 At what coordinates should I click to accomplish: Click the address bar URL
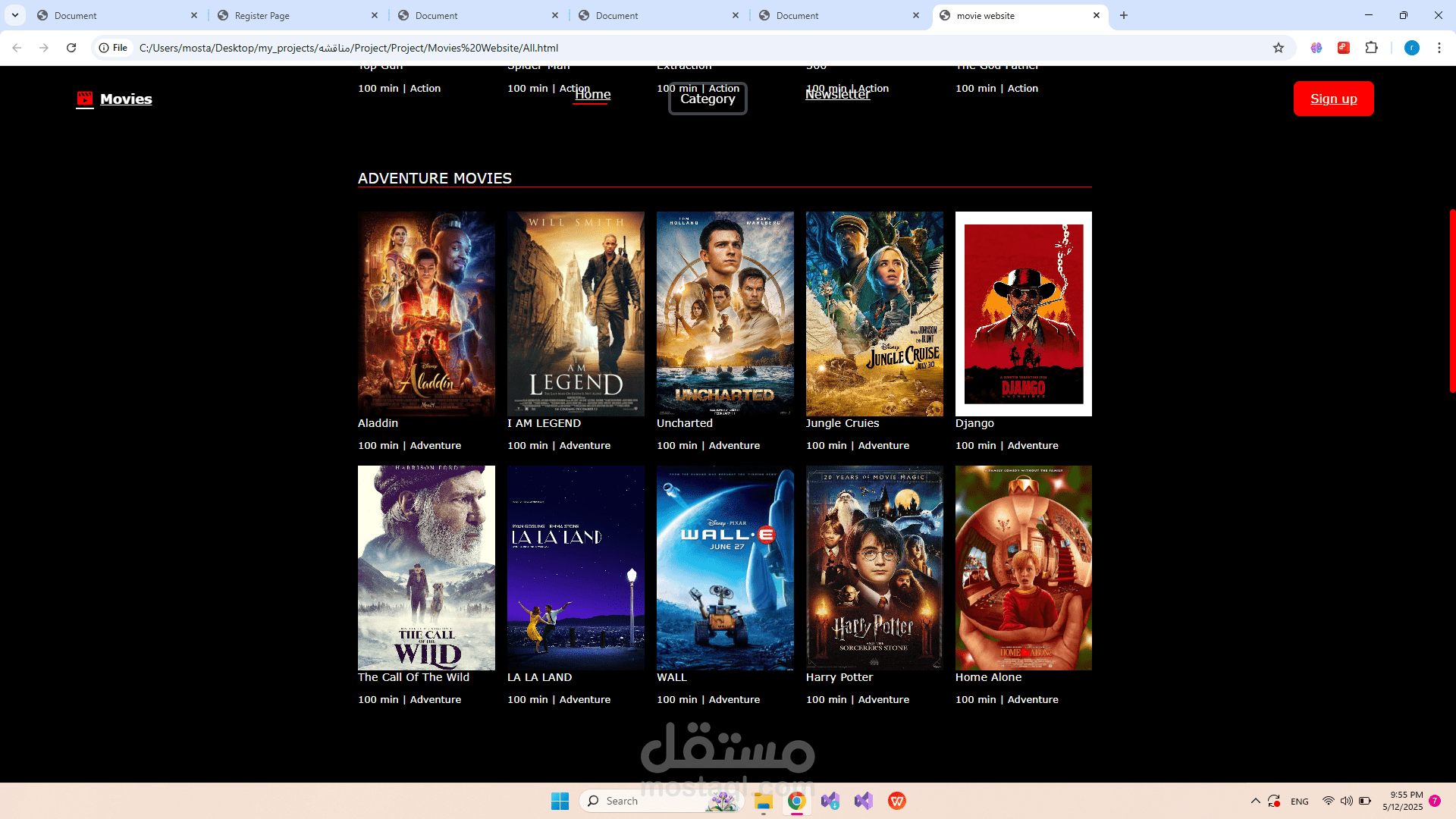tap(348, 48)
